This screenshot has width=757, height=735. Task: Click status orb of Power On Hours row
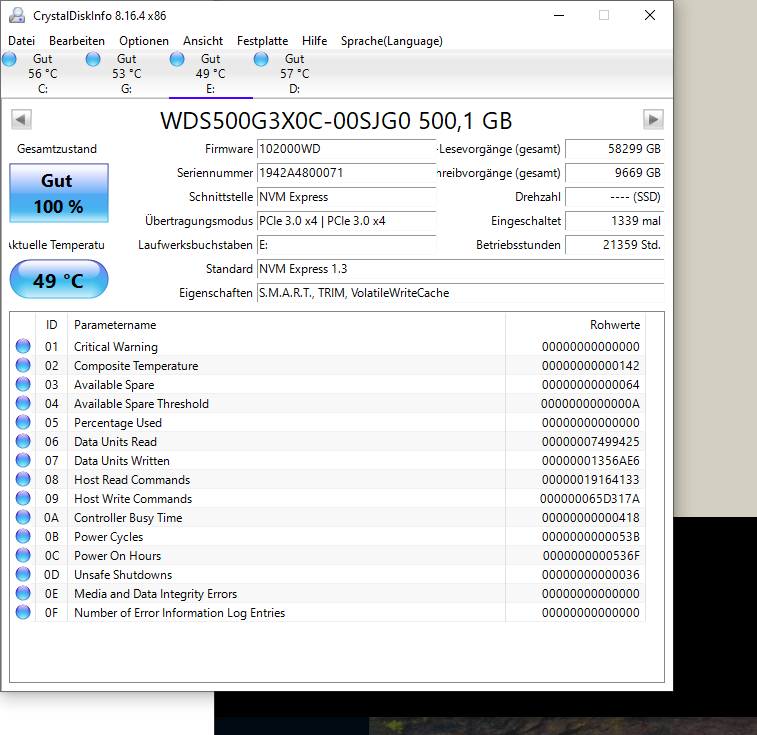click(x=23, y=555)
